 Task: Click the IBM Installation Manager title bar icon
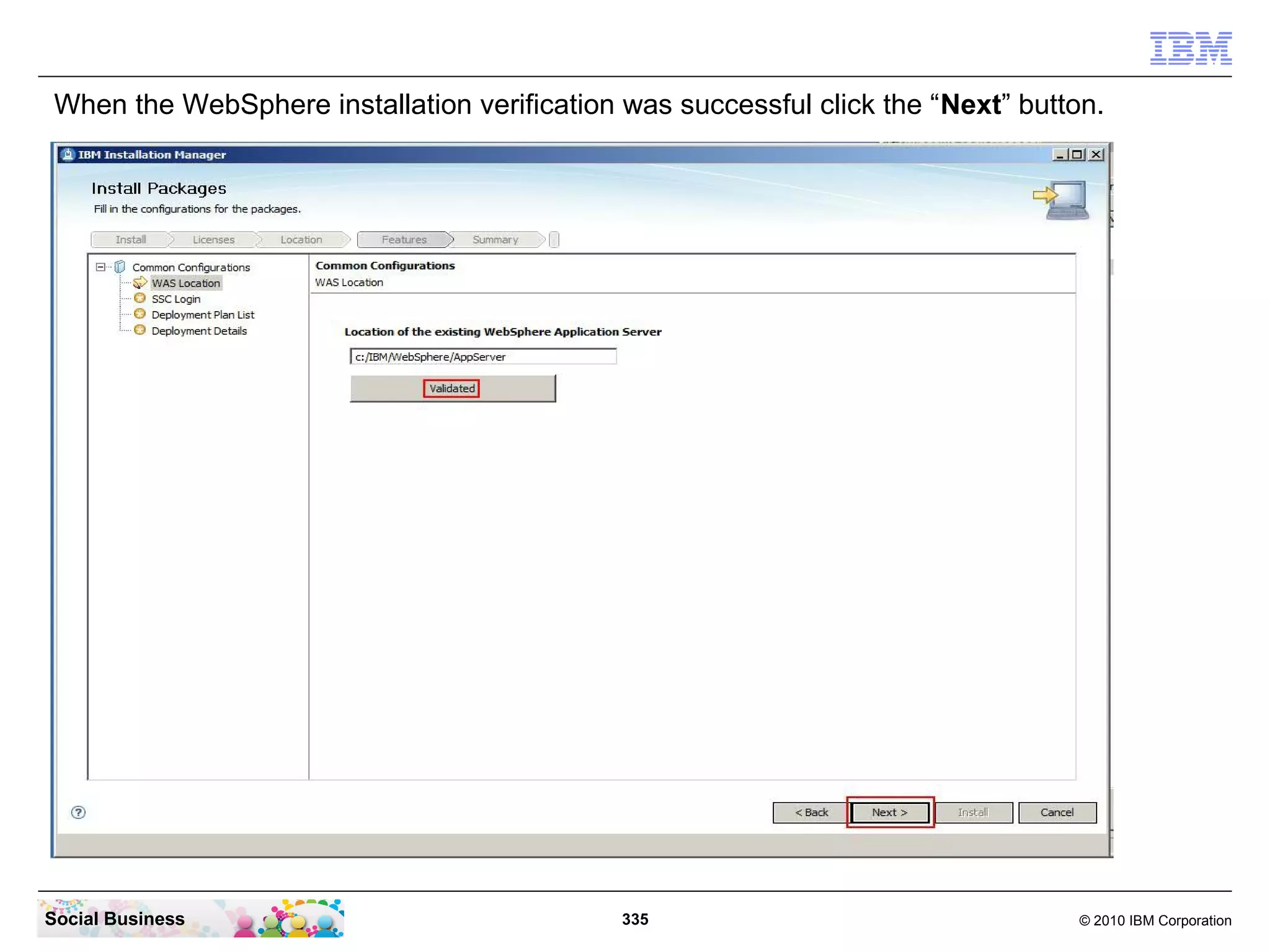pyautogui.click(x=68, y=154)
